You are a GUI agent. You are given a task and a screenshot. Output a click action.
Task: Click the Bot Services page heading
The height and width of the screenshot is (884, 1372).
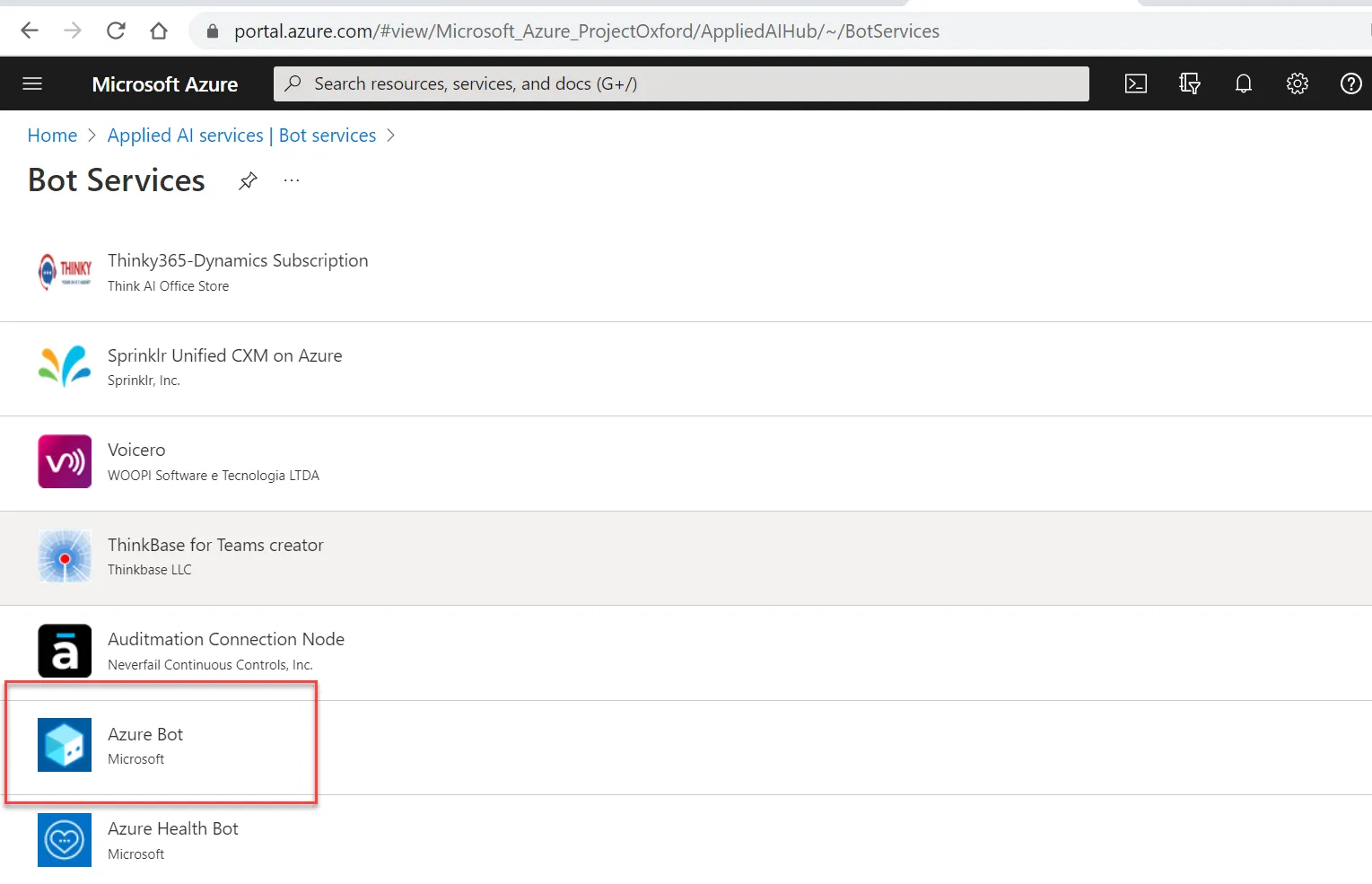pos(117,180)
